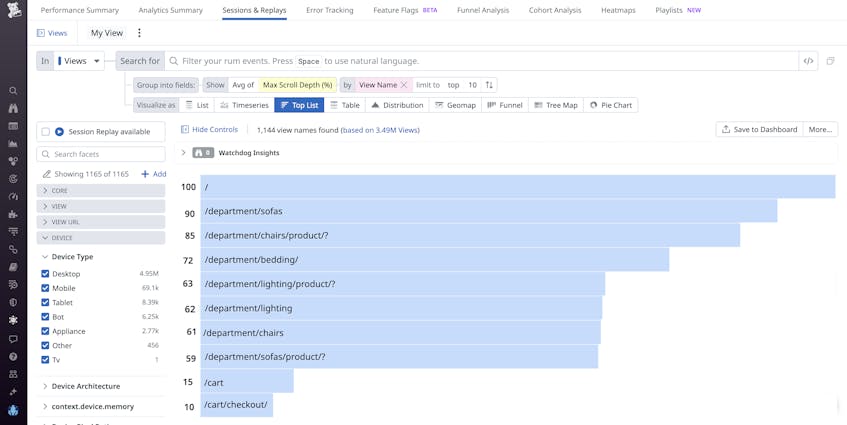The image size is (847, 425).
Task: Collapse the Device Type facet
Action: coord(68,257)
